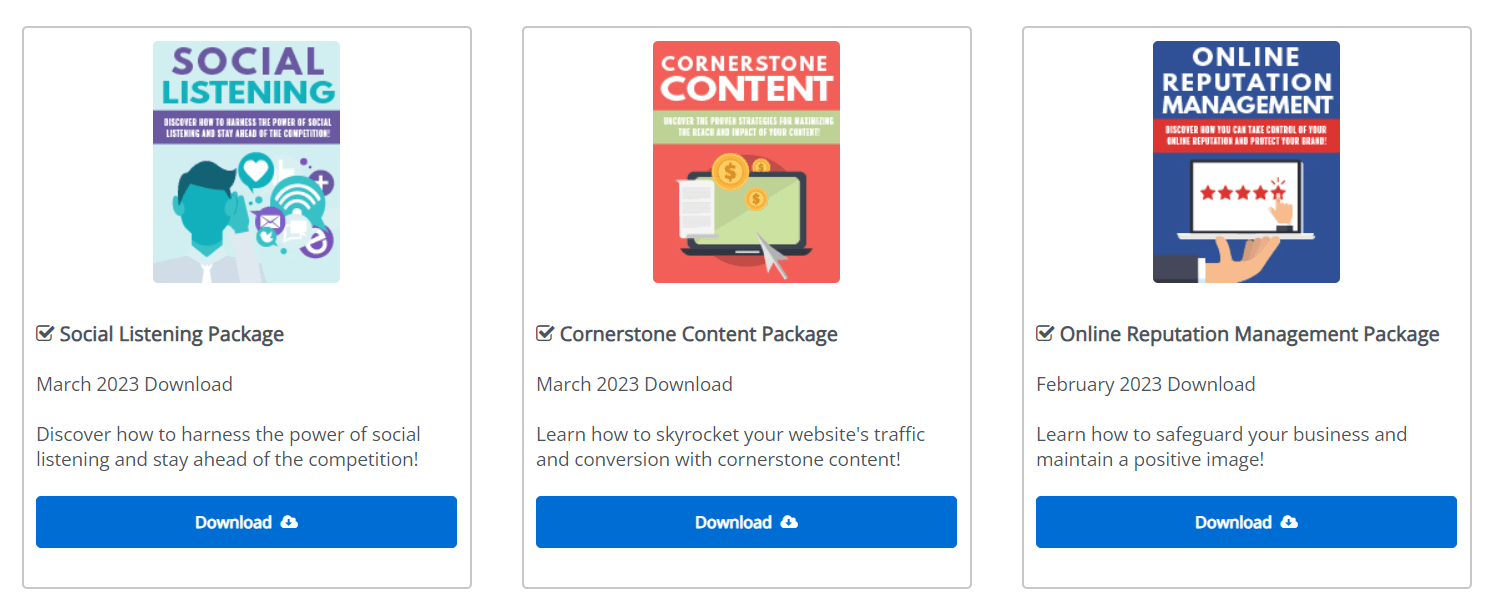Open the Cornerstone Content cover image

pos(746,162)
